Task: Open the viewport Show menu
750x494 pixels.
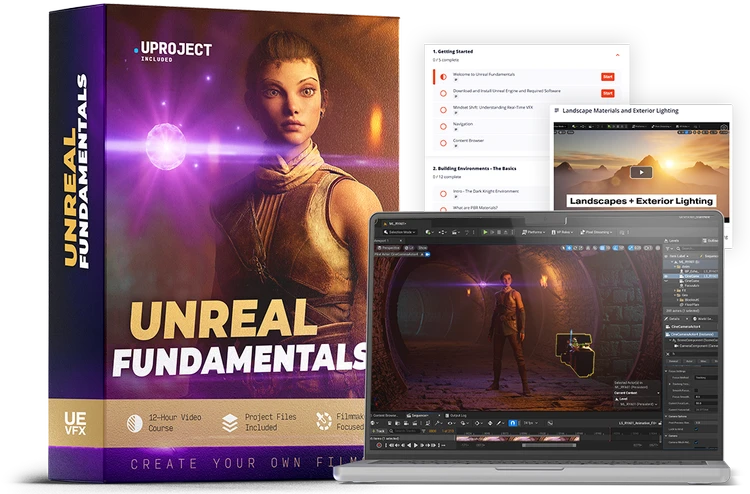Action: [422, 248]
